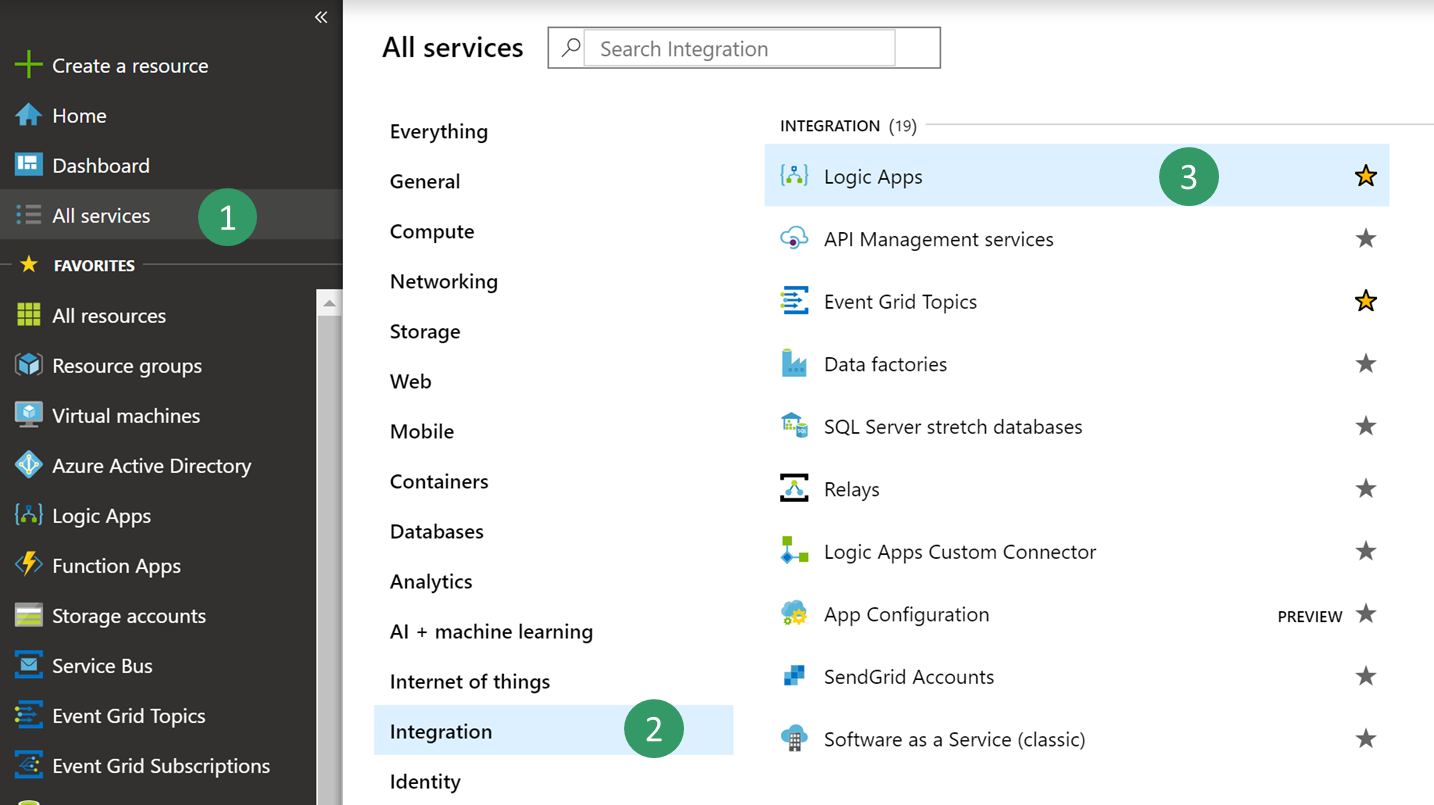Unfavorite Event Grid Topics using its gold star
Image resolution: width=1434 pixels, height=805 pixels.
1366,301
